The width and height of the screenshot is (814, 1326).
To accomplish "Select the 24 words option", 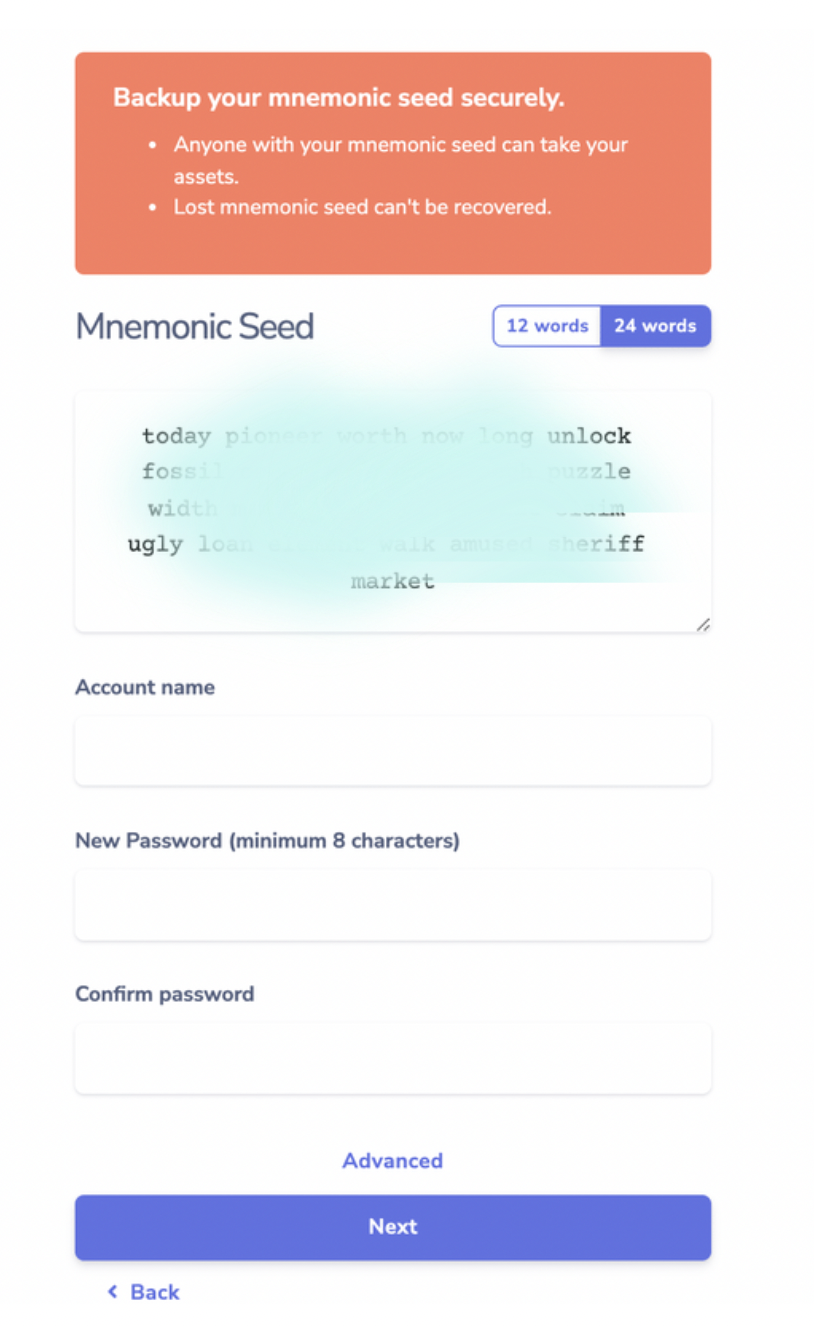I will [655, 326].
